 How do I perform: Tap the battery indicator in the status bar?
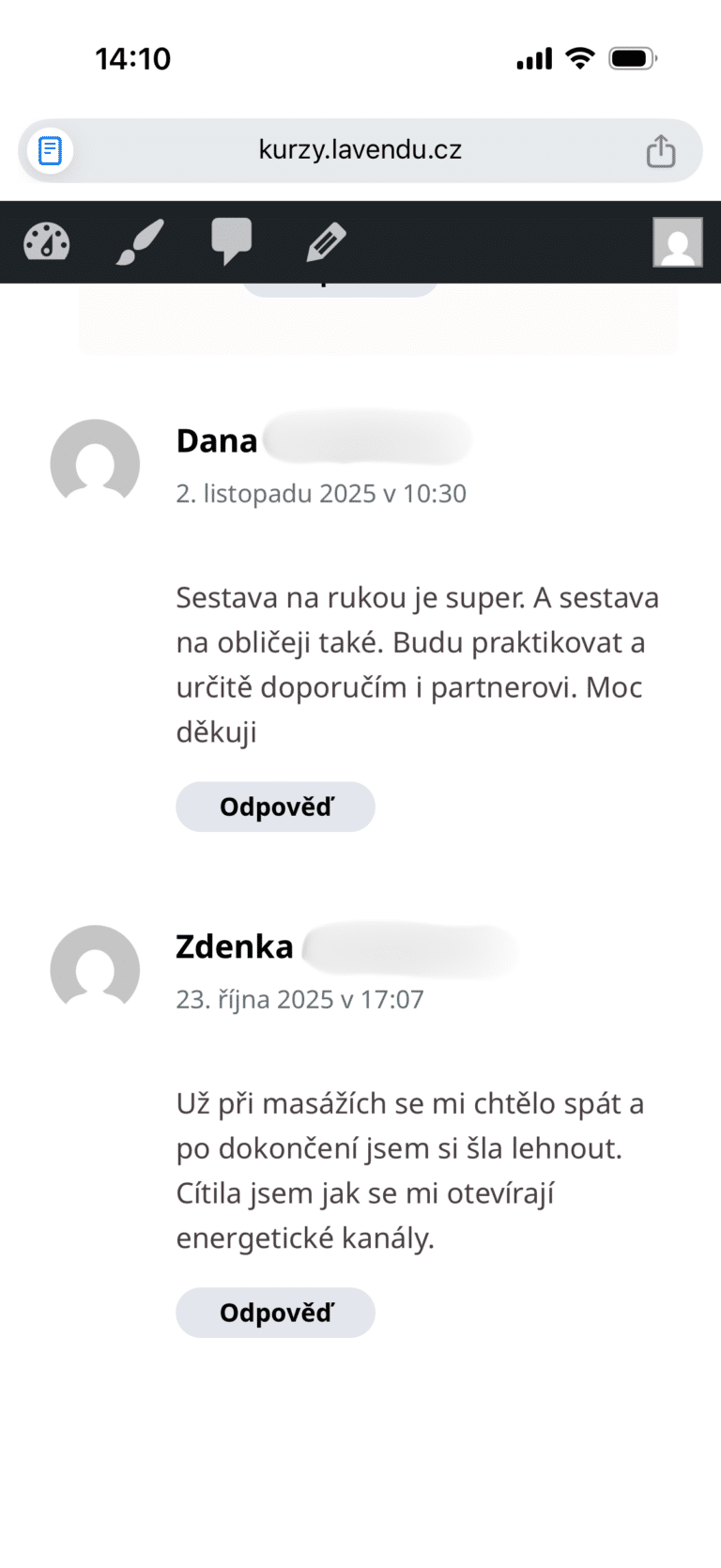[x=633, y=57]
